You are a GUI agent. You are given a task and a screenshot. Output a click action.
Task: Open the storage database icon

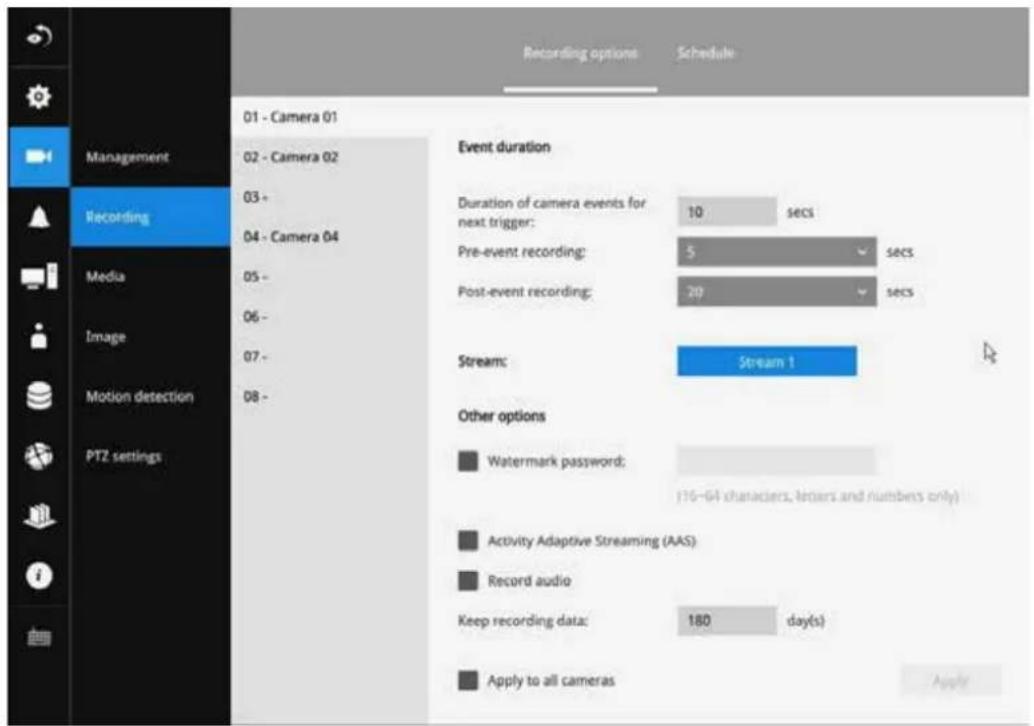[x=39, y=396]
